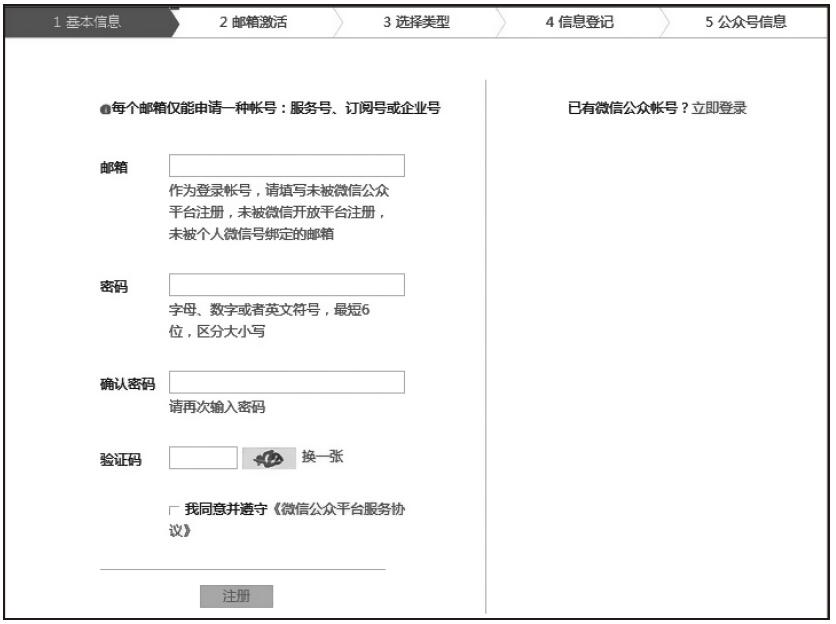Select step 4 信息登记 tab

(x=580, y=22)
